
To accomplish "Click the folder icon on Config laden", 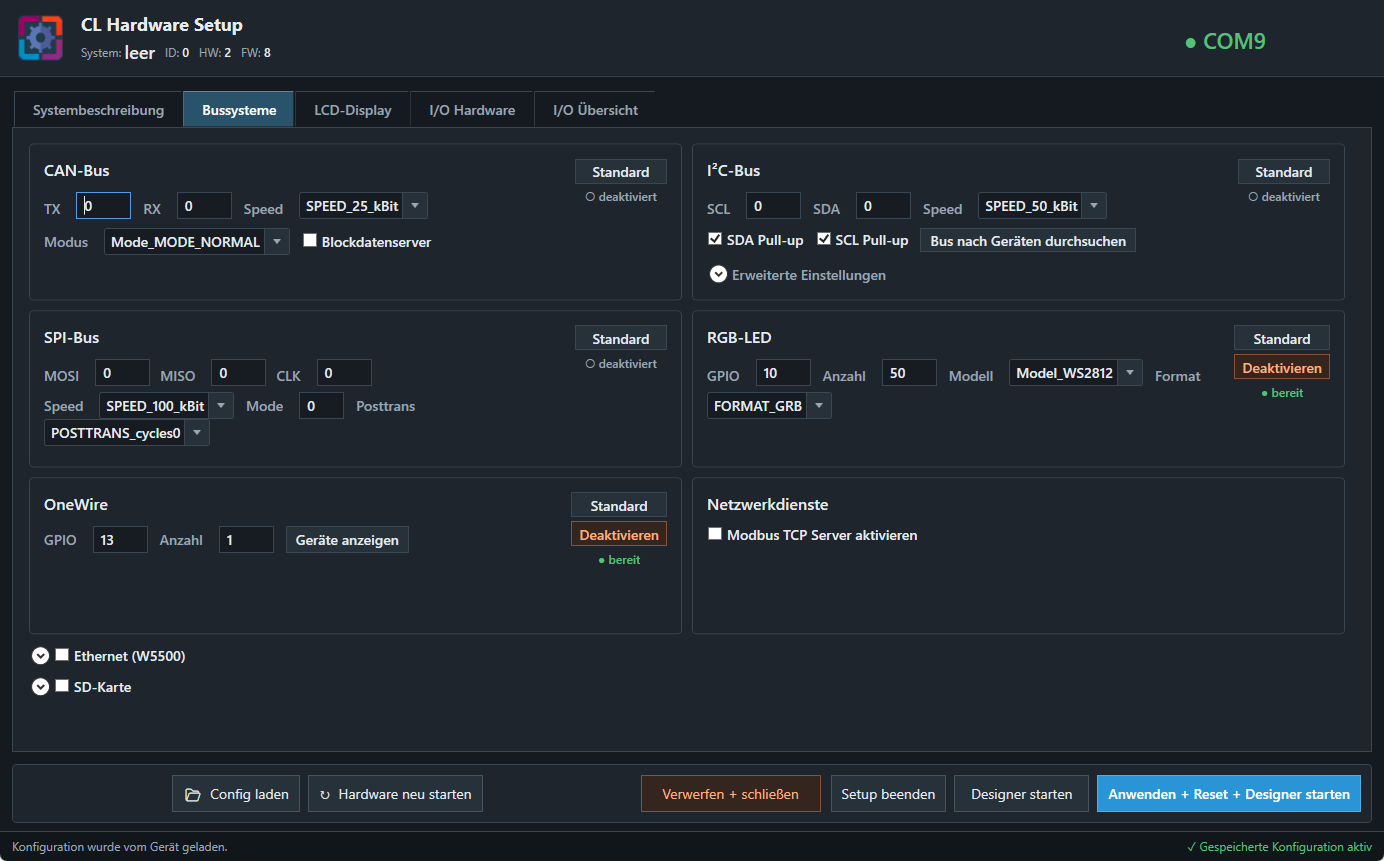I will (x=193, y=794).
